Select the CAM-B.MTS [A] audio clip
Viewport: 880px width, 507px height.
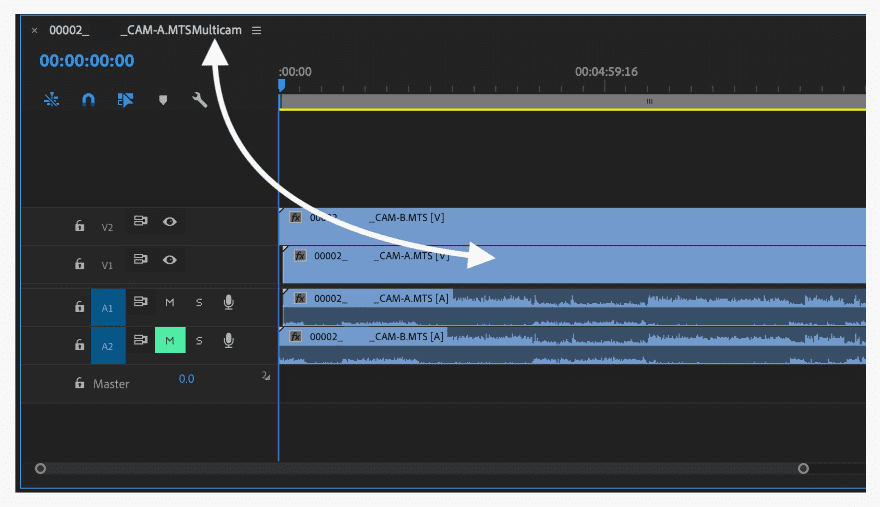(x=572, y=346)
